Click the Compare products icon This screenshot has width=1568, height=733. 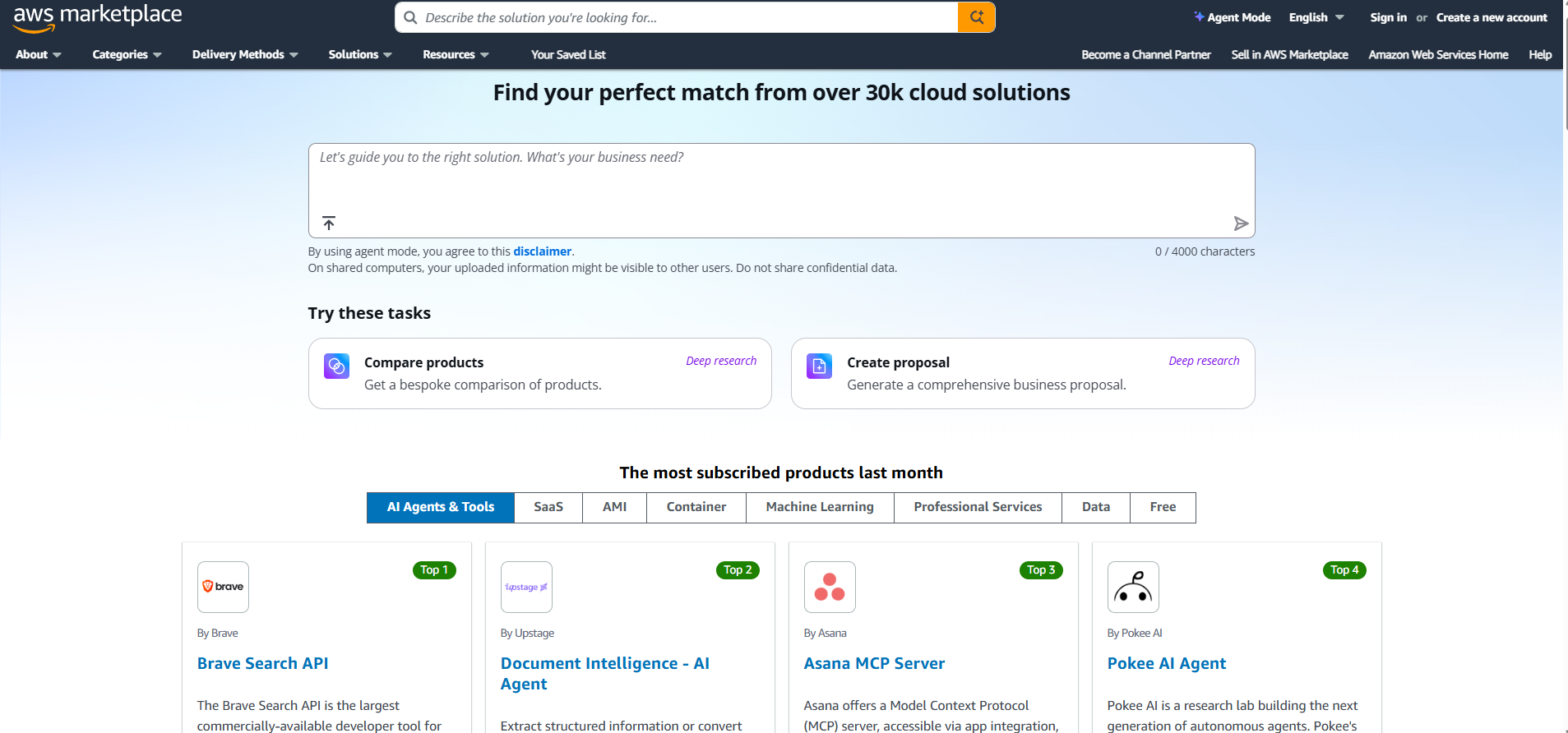tap(336, 366)
